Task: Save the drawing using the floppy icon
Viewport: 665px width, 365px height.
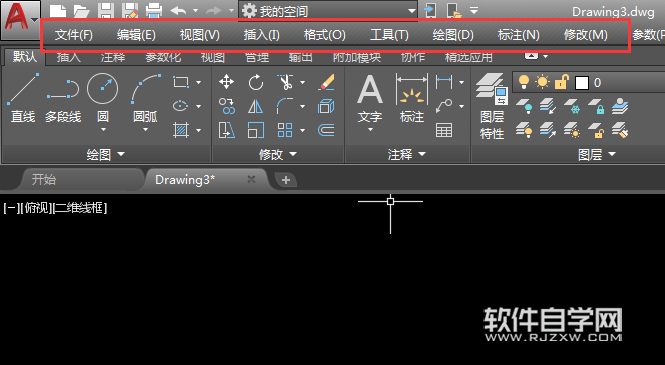Action: click(106, 11)
